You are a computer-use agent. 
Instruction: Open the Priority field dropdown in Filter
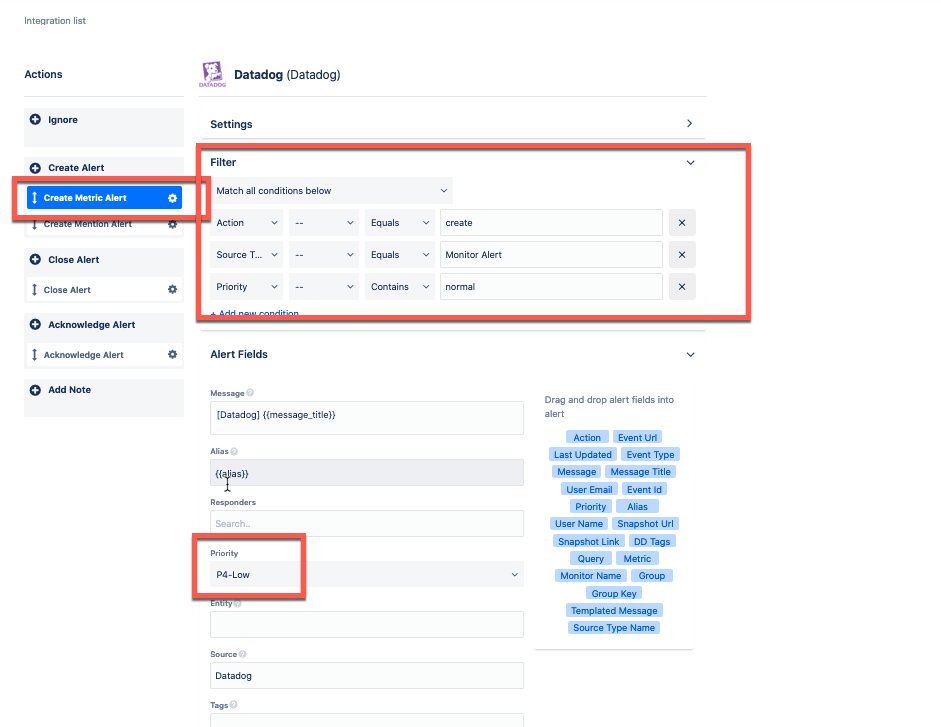(246, 286)
